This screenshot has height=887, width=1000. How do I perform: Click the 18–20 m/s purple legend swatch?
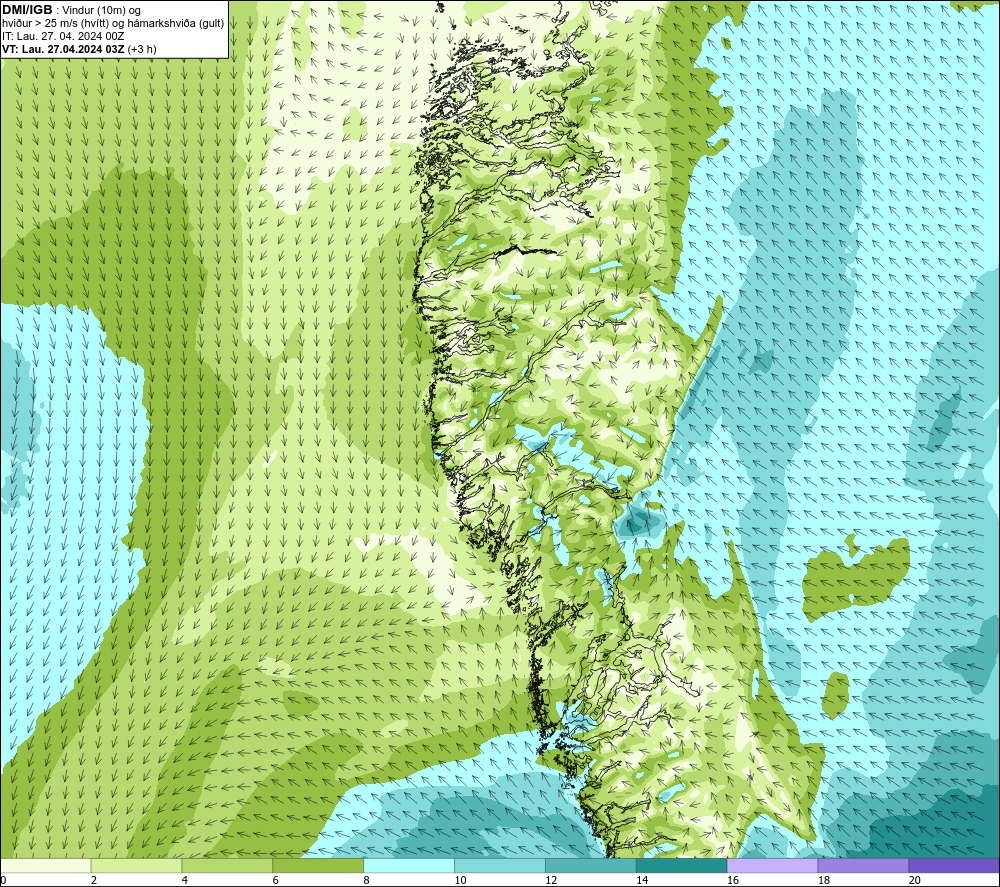[864, 865]
